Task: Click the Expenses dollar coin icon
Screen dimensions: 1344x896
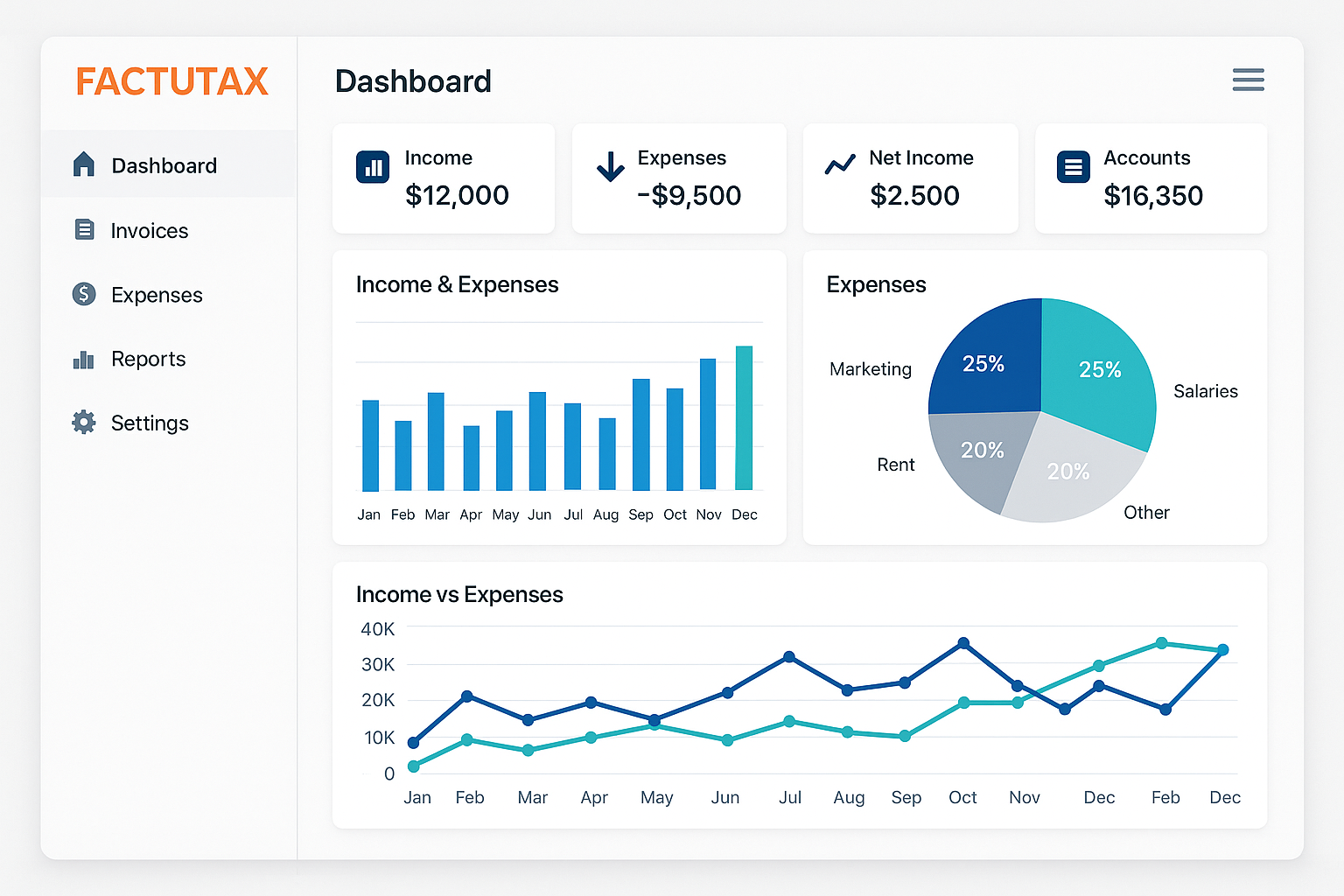Action: (x=84, y=294)
